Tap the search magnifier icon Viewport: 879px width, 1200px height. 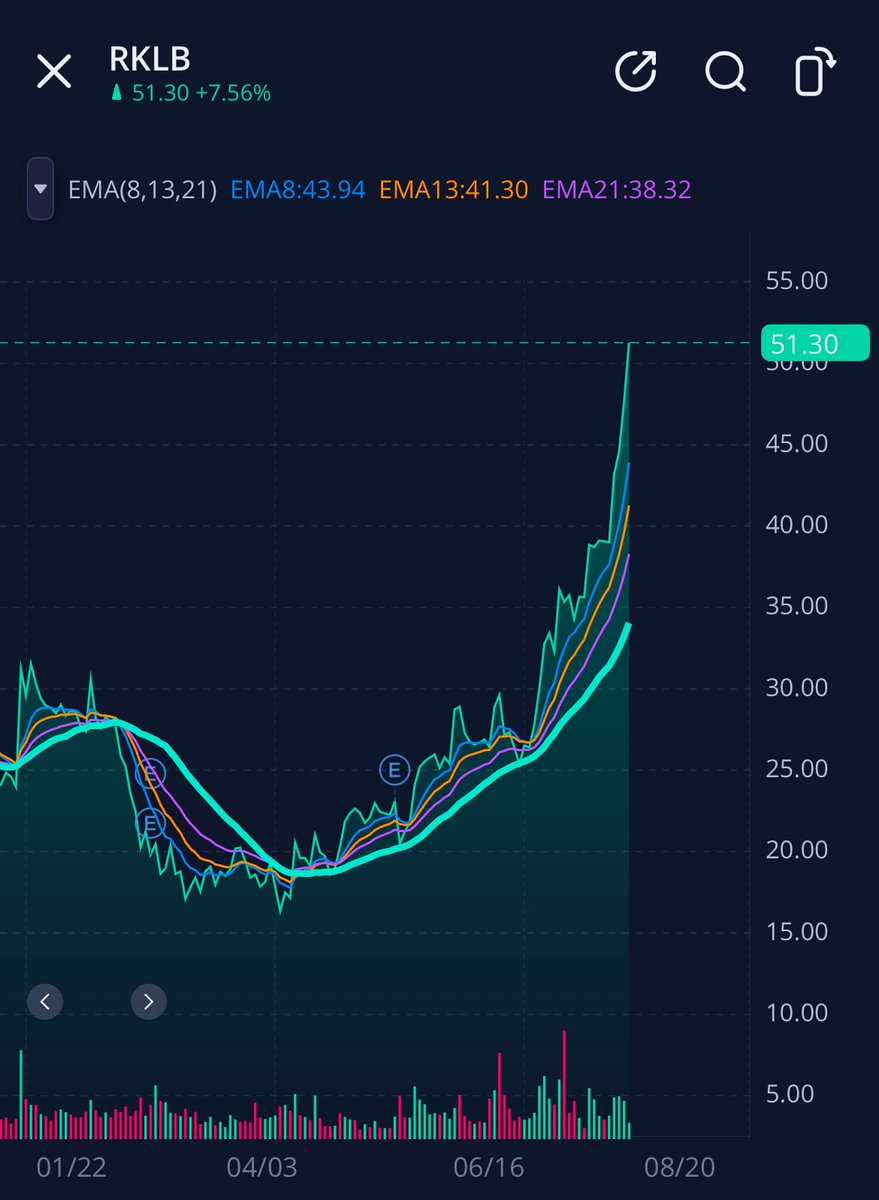[725, 72]
